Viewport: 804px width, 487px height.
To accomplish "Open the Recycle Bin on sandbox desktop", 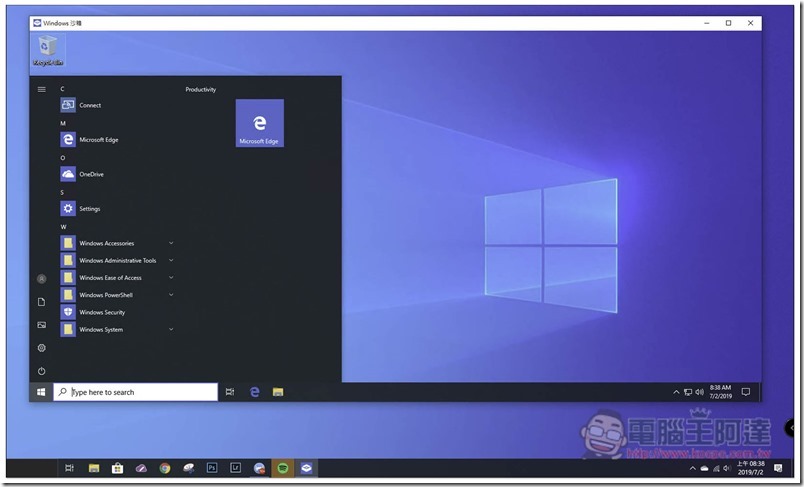I will coord(48,50).
